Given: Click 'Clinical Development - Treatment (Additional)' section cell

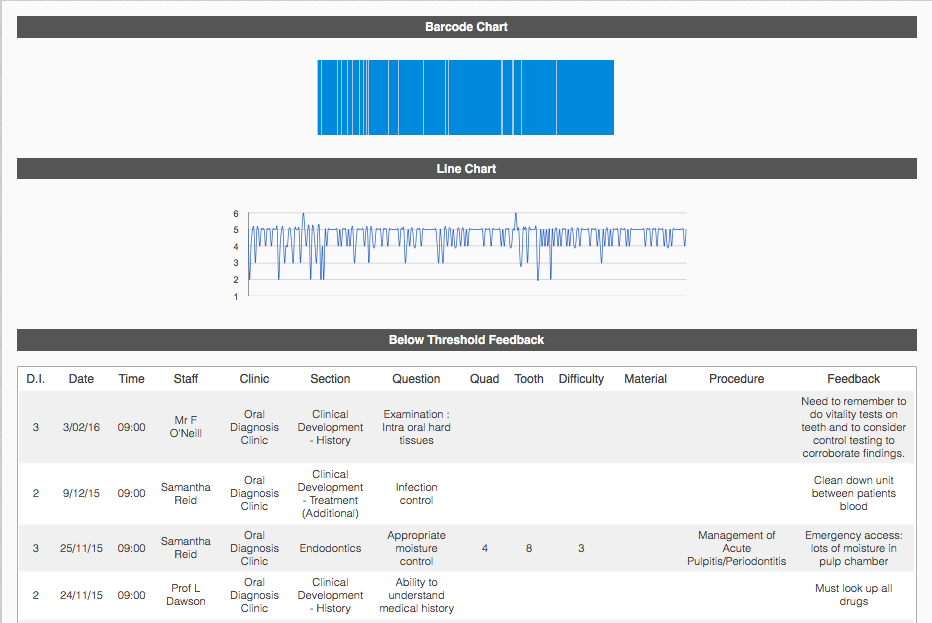Looking at the screenshot, I should pyautogui.click(x=330, y=493).
